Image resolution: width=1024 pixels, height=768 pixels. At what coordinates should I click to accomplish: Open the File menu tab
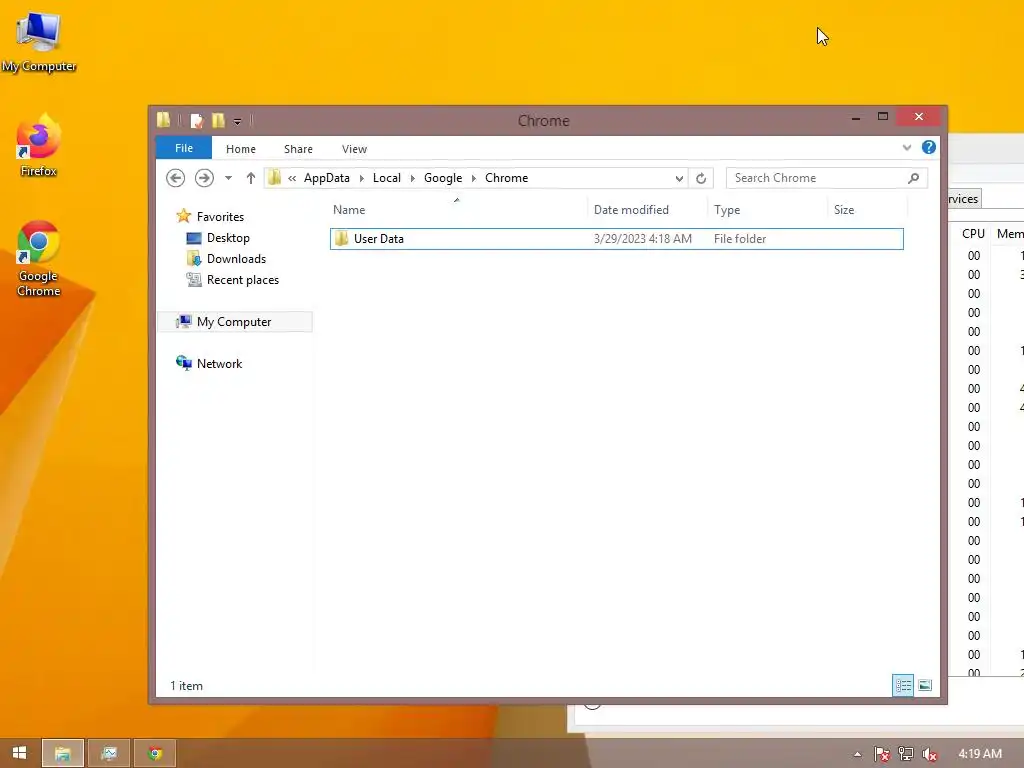(184, 148)
